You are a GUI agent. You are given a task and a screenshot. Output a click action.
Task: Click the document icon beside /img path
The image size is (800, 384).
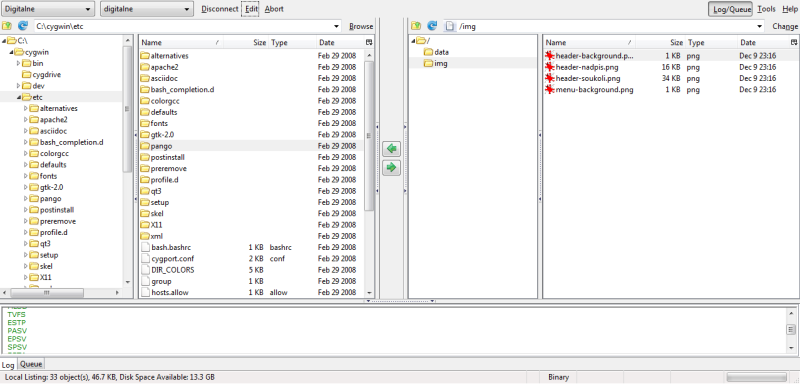click(x=449, y=26)
